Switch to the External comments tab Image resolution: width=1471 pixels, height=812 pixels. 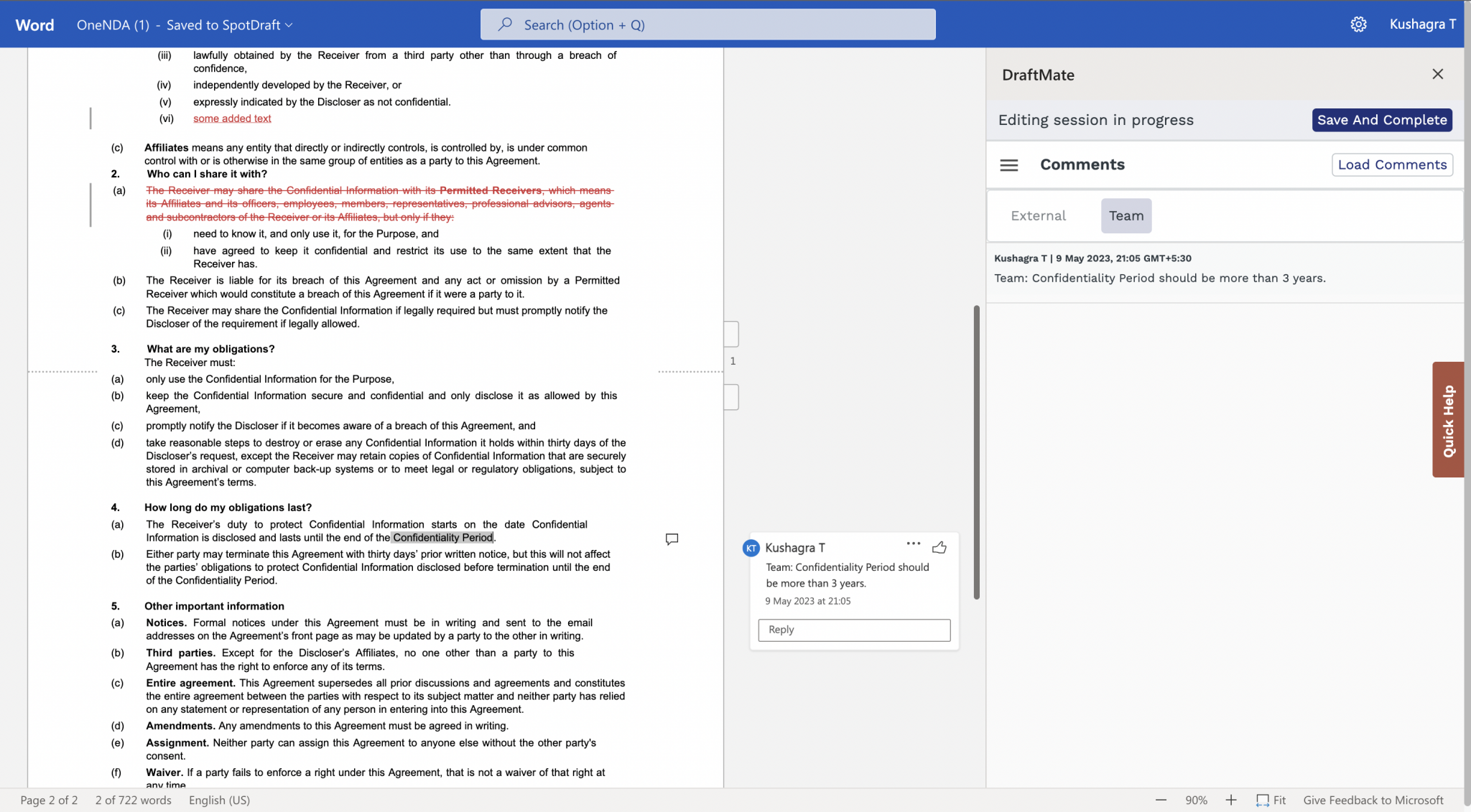[x=1037, y=215]
